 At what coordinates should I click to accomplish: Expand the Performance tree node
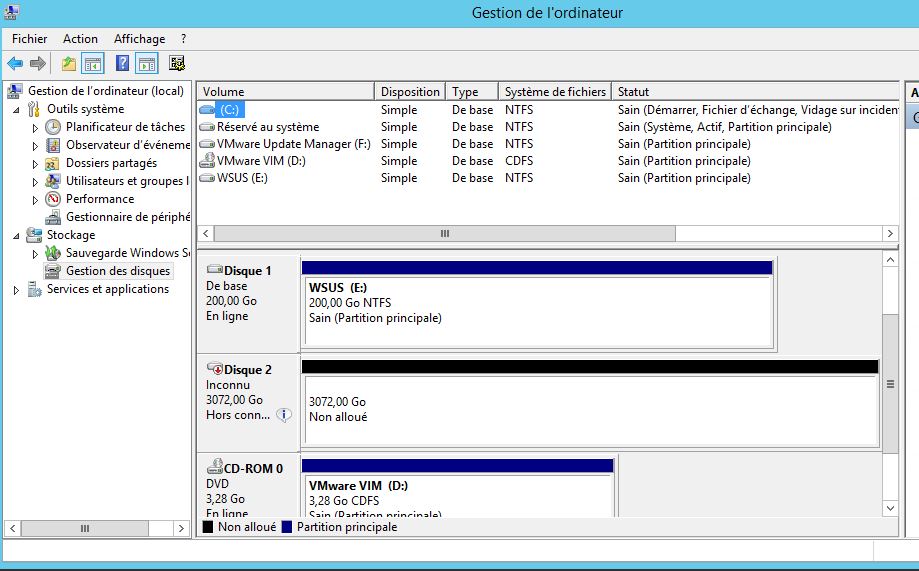tap(35, 200)
